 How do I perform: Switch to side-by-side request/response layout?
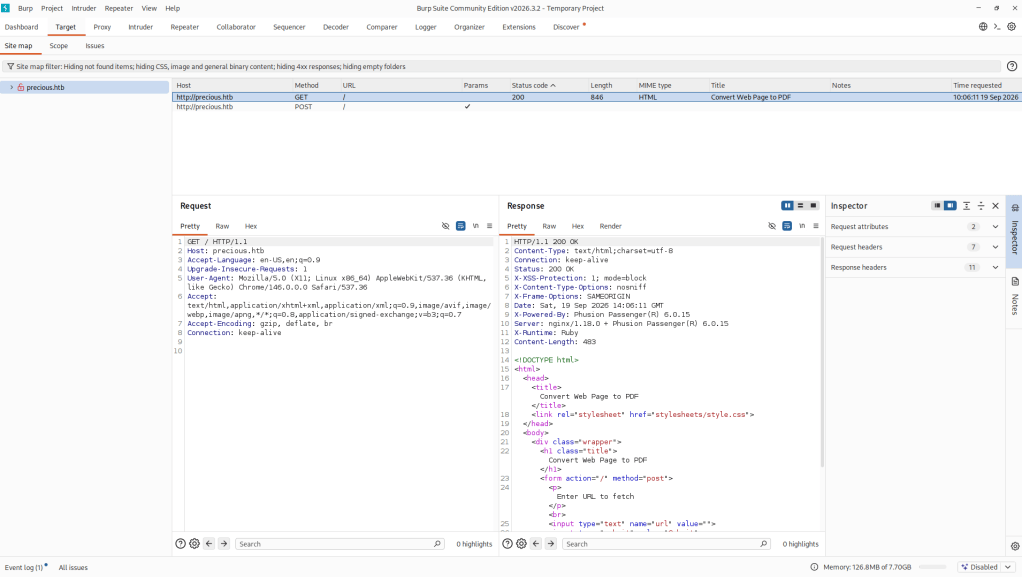tap(787, 206)
